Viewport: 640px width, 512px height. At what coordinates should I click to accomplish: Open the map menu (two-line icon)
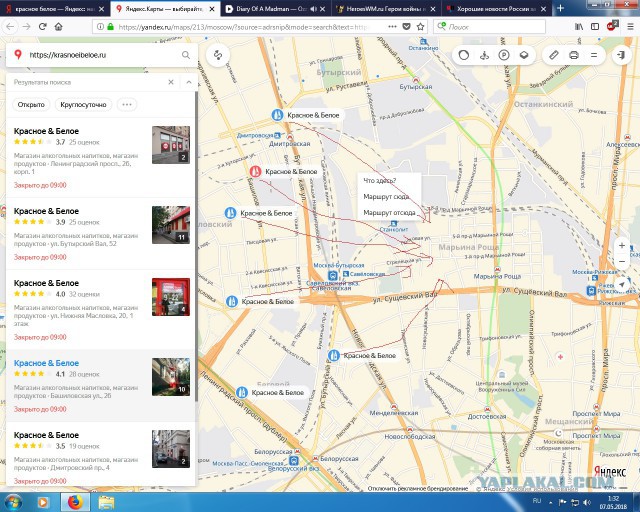point(594,55)
